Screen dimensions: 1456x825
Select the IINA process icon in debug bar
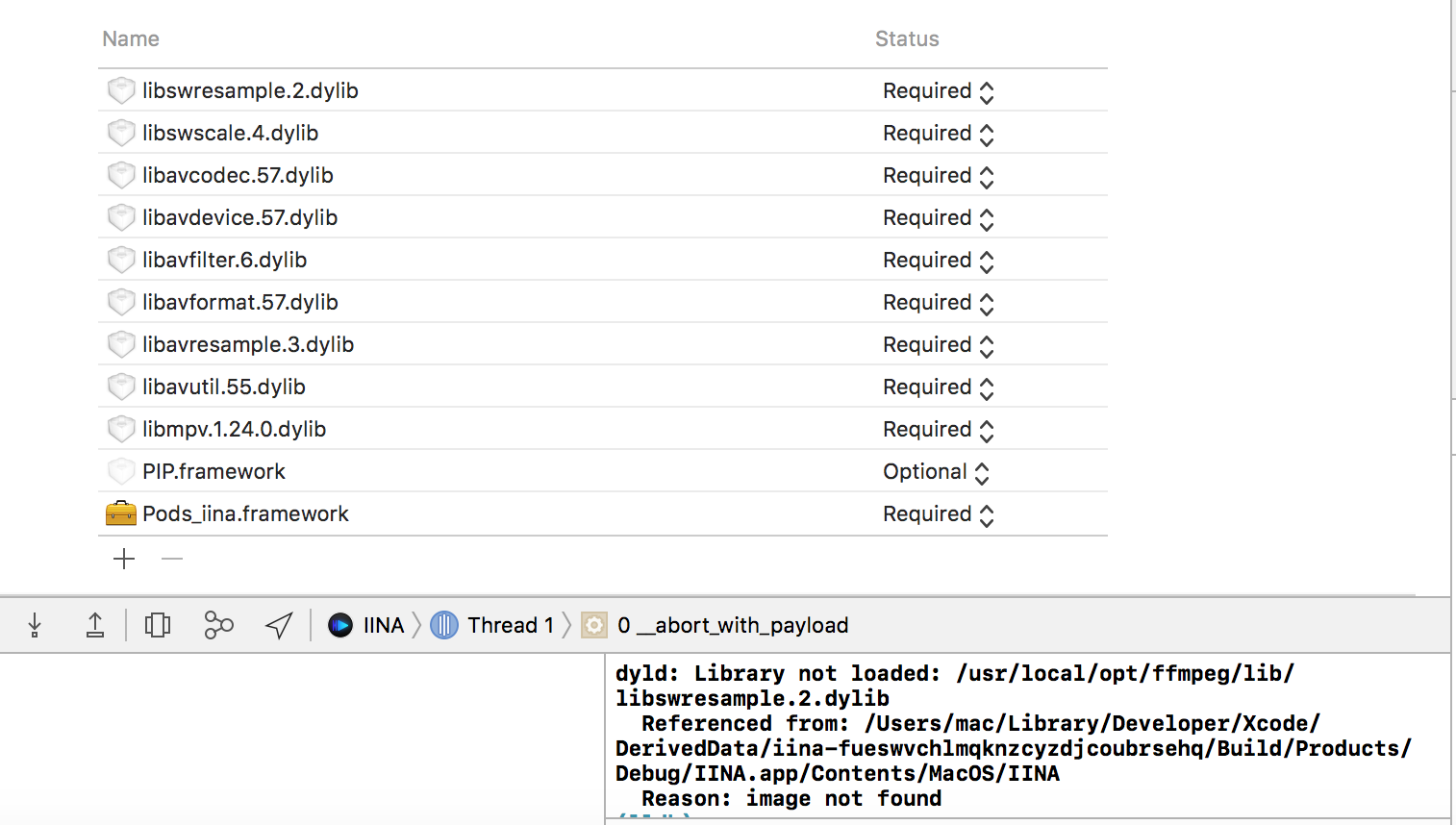(340, 625)
